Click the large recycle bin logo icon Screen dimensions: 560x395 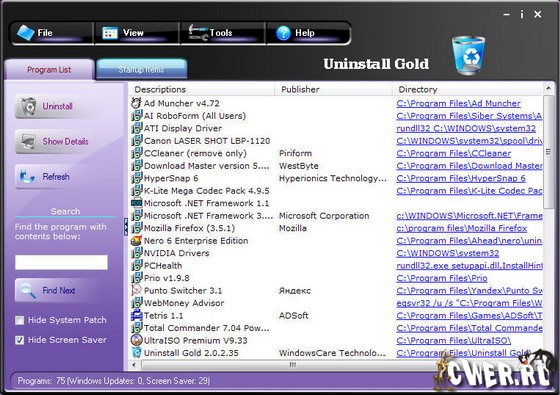pos(469,55)
